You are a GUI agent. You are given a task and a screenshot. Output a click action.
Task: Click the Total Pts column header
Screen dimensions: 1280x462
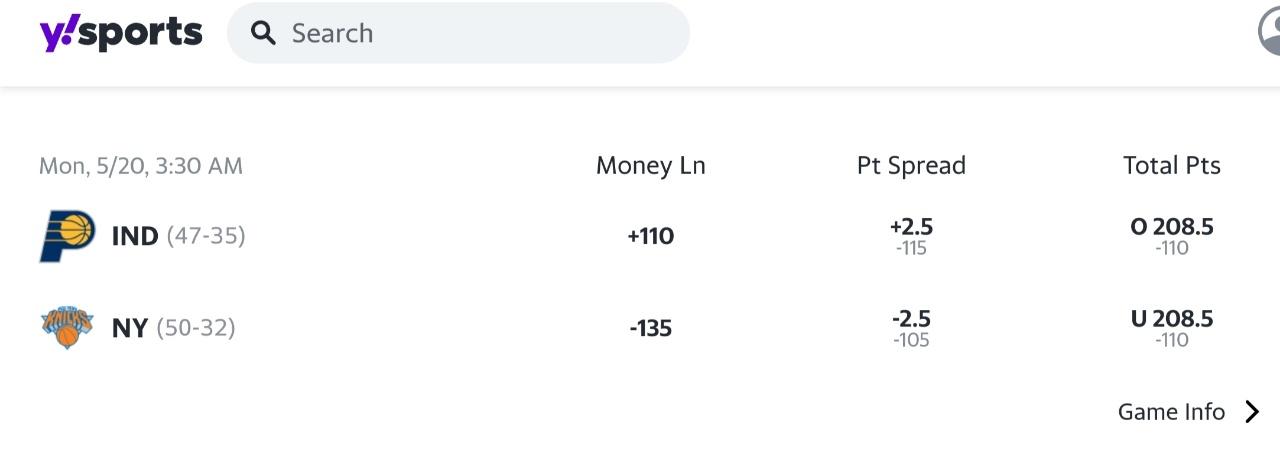tap(1172, 165)
